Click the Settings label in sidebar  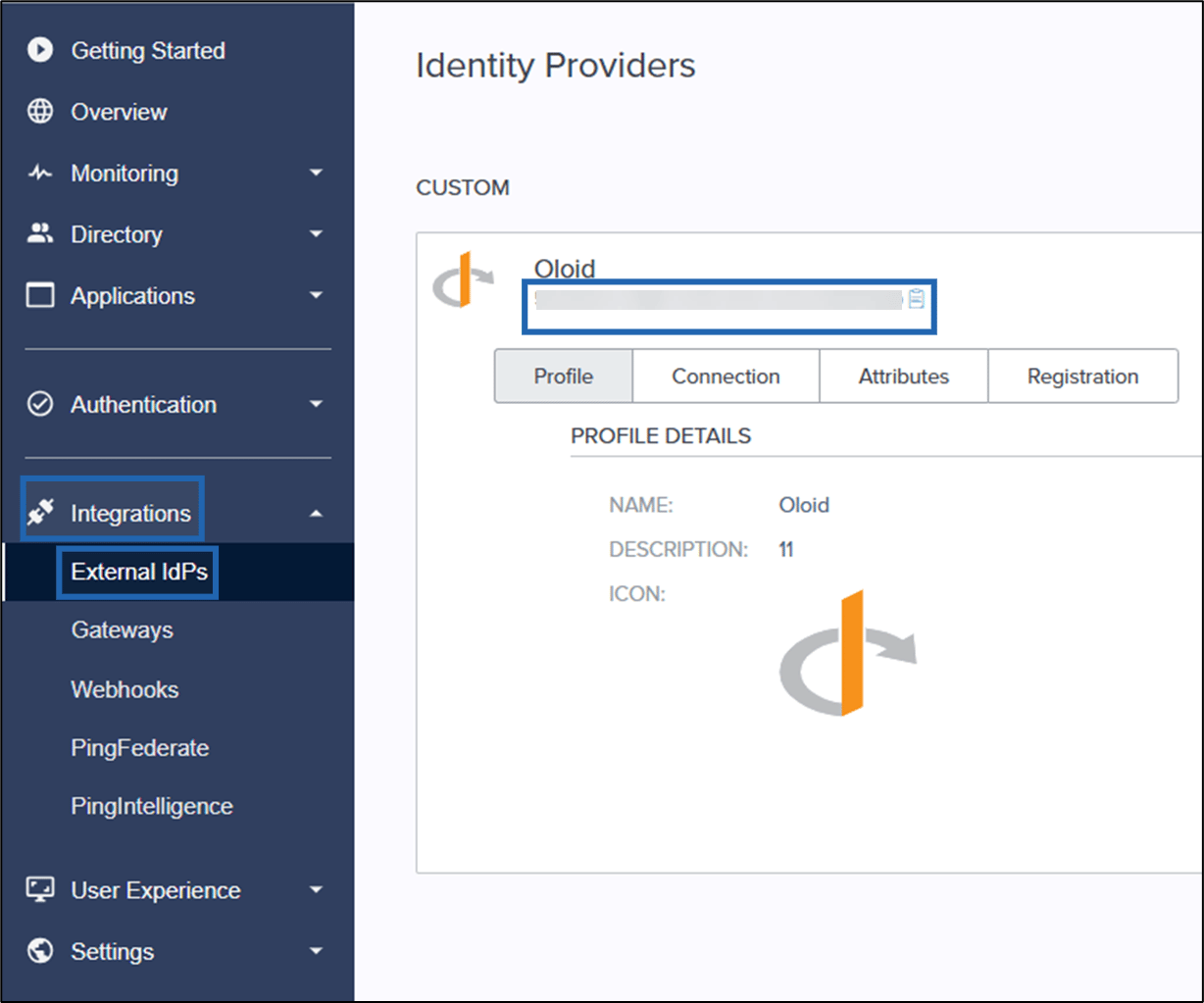click(113, 951)
